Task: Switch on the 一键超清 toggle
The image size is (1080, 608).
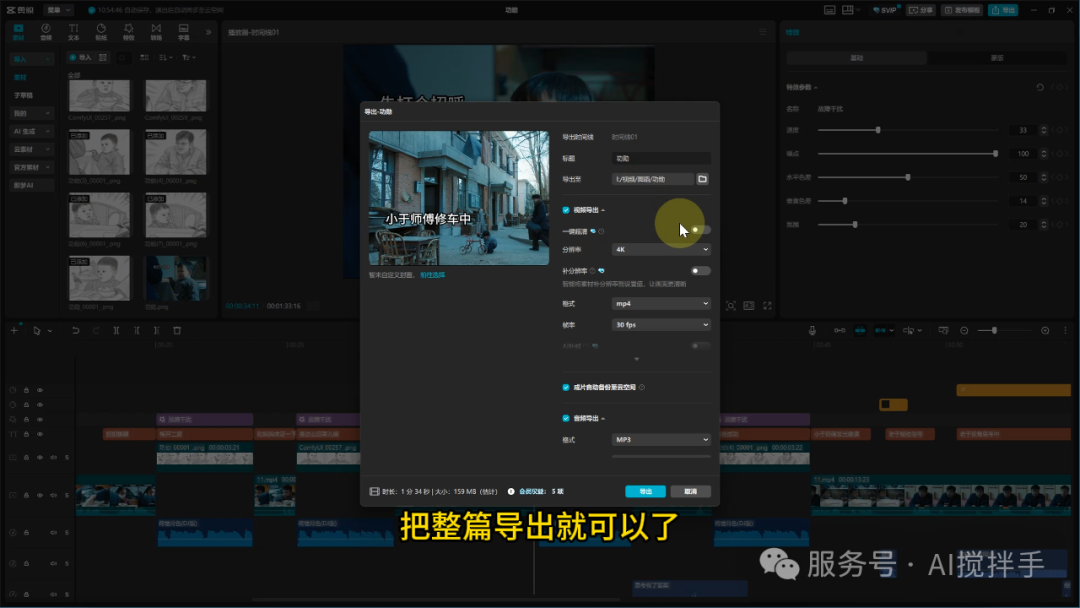Action: (x=700, y=230)
